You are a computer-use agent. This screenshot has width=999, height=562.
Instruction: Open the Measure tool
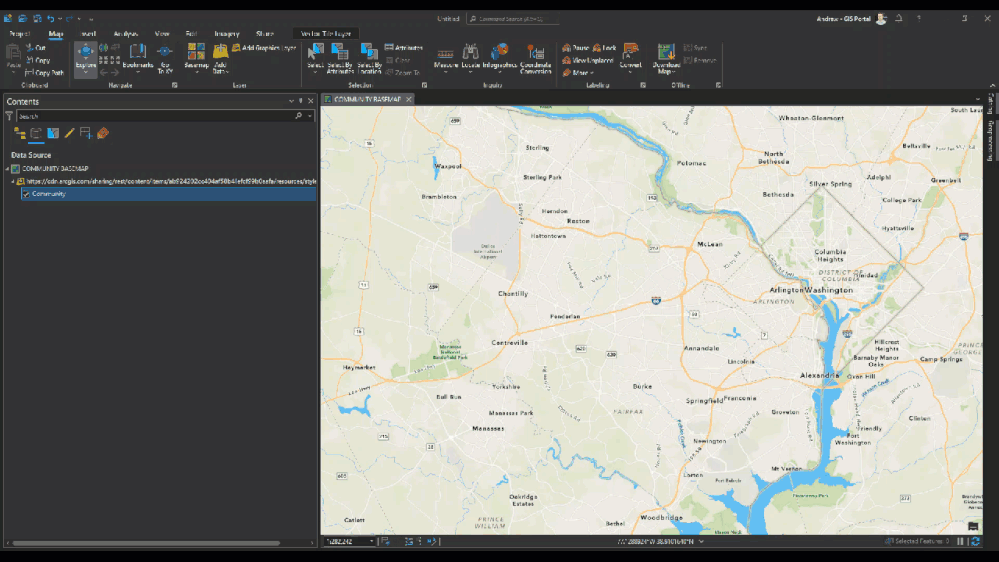pos(445,55)
